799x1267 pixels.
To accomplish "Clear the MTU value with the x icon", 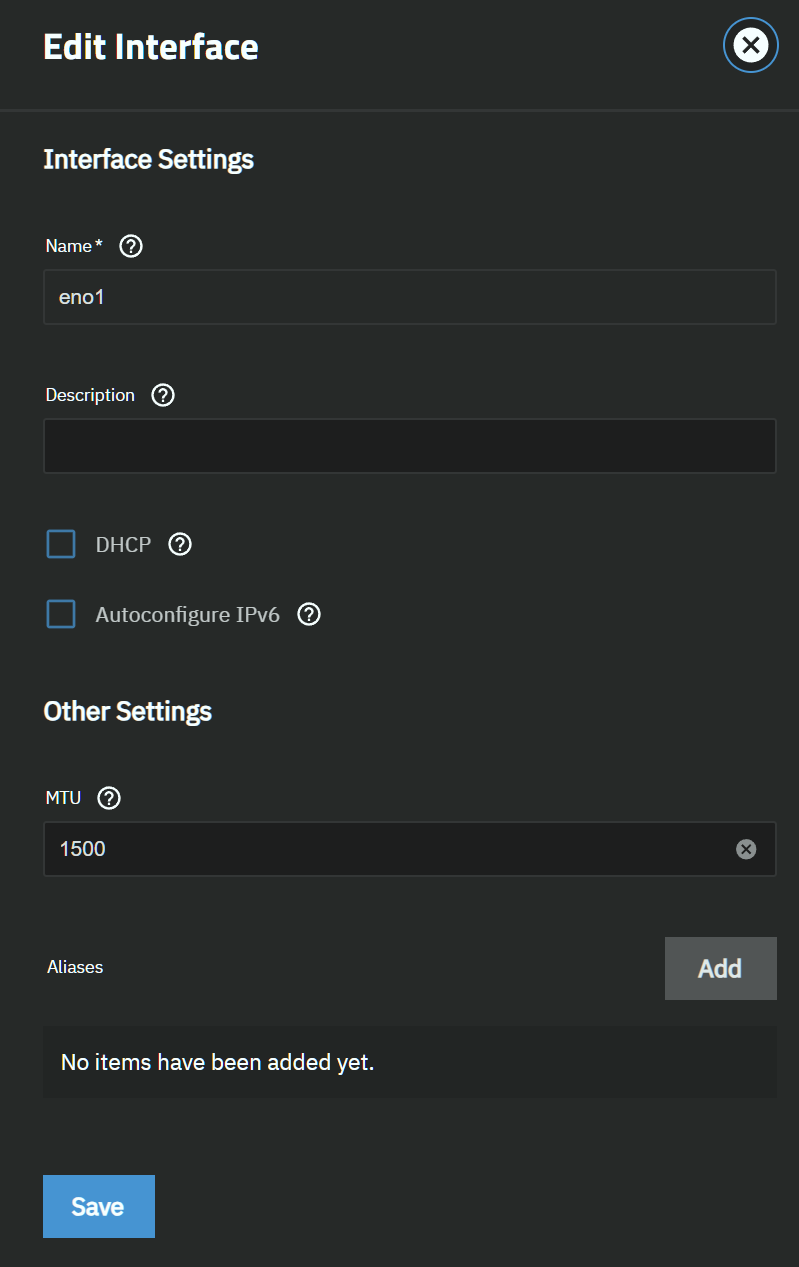I will tap(746, 849).
